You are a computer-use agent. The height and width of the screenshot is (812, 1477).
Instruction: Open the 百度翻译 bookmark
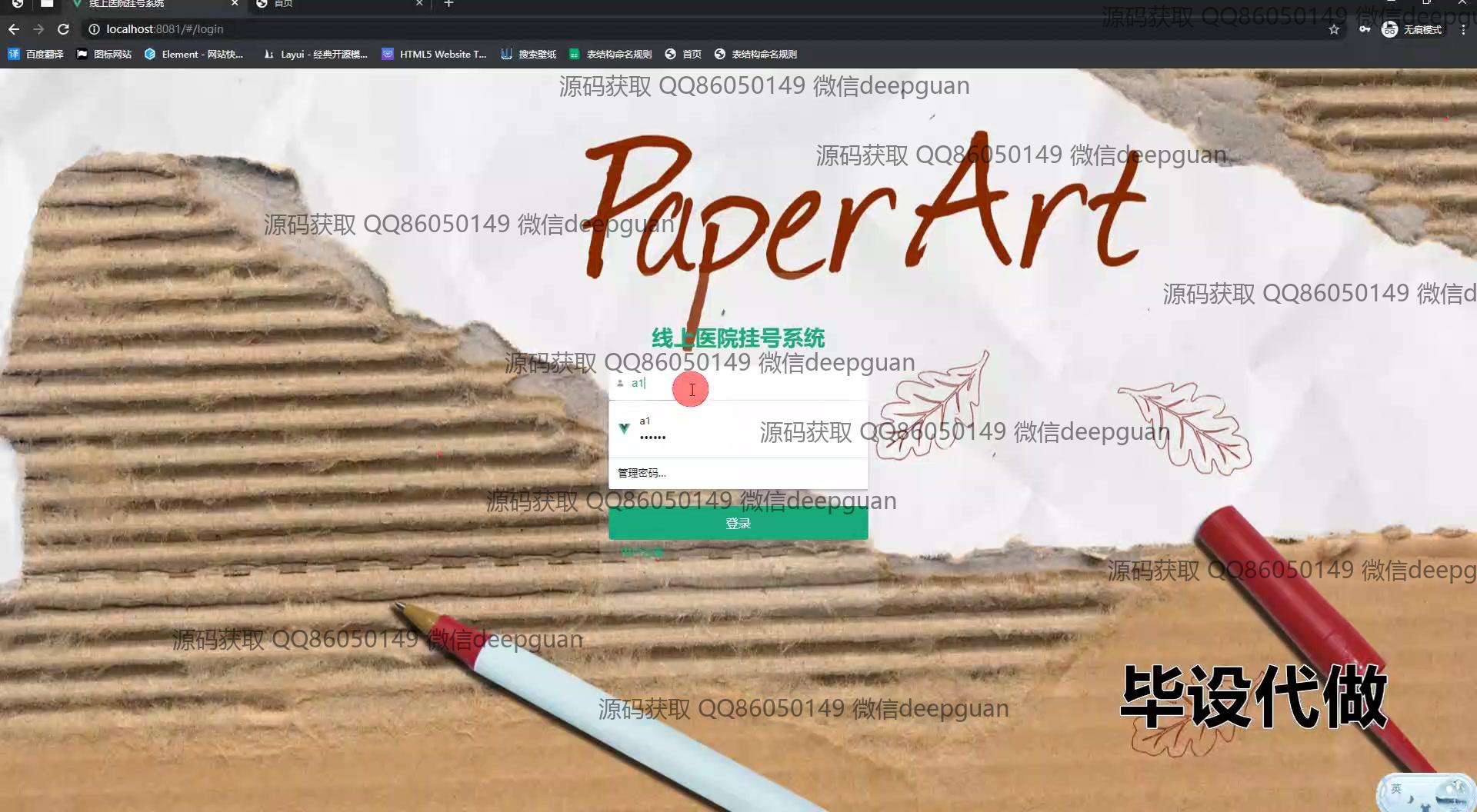point(35,54)
